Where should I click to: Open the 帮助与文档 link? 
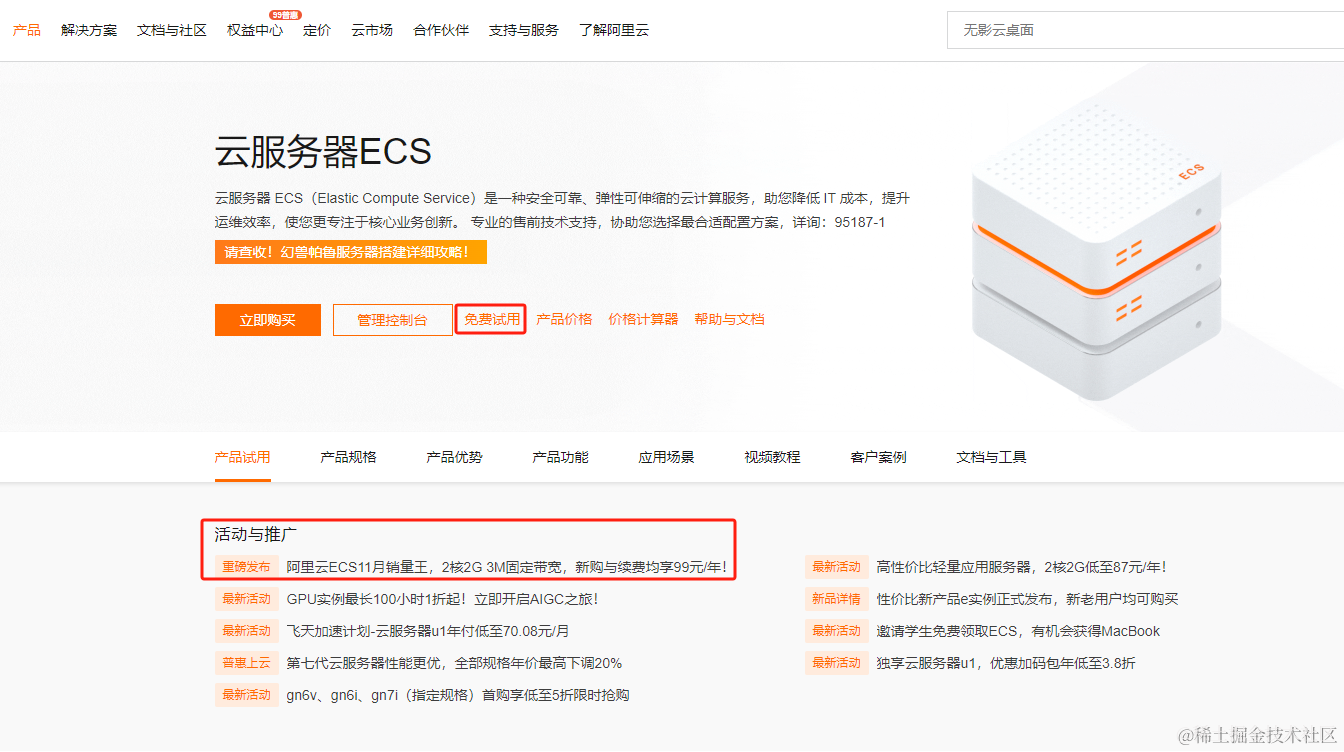tap(729, 319)
